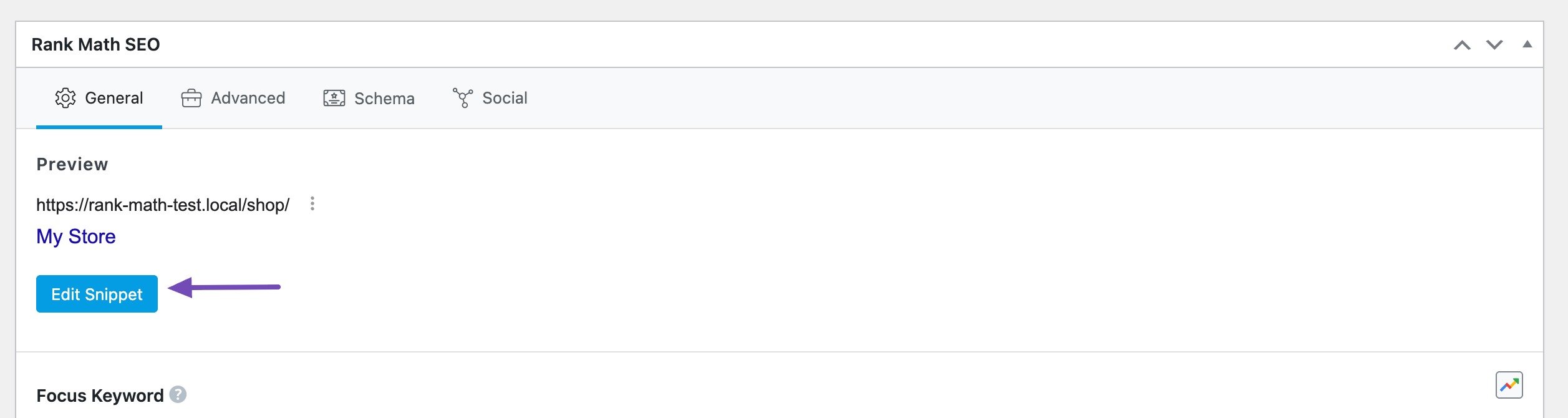1568x418 pixels.
Task: Click the Focus Keyword help question mark
Action: tap(178, 395)
